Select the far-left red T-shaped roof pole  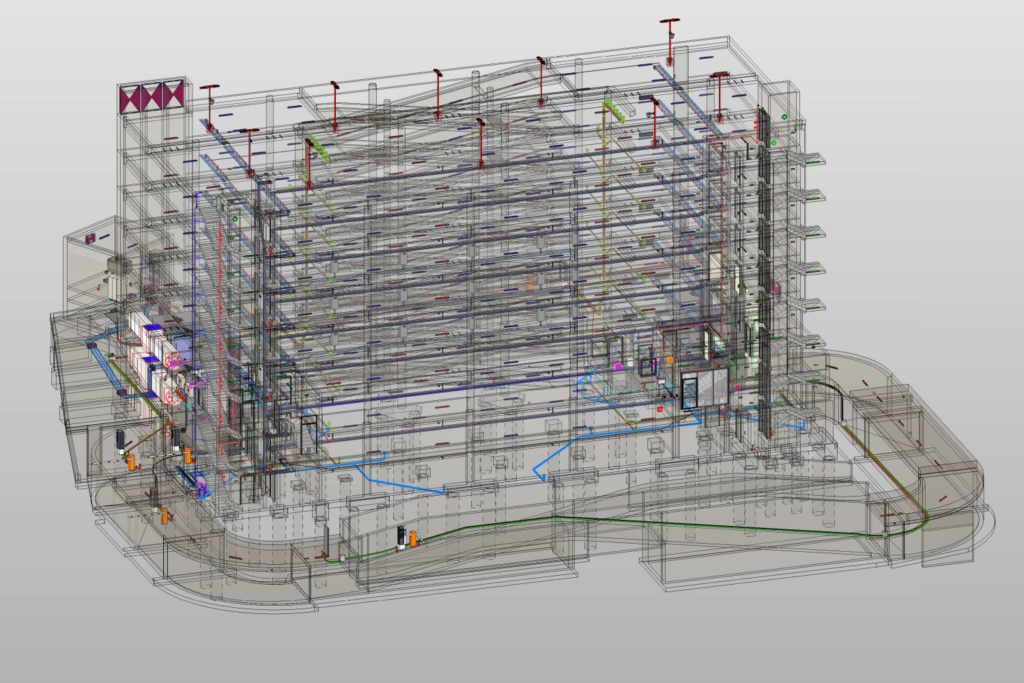209,93
